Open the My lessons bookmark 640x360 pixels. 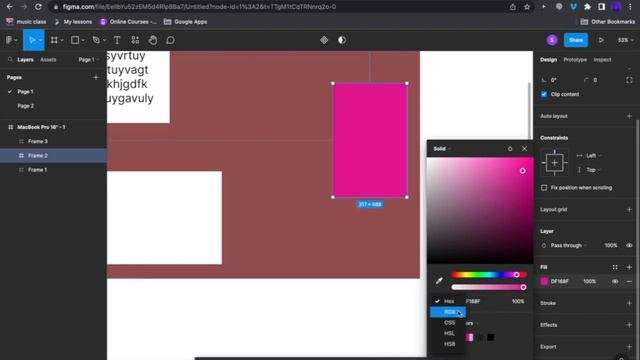73,22
